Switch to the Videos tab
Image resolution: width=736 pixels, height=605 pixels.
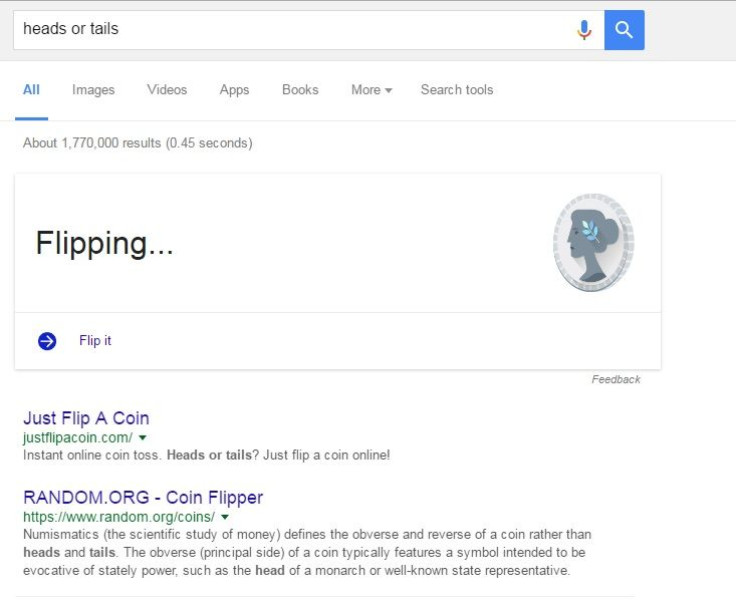(167, 90)
